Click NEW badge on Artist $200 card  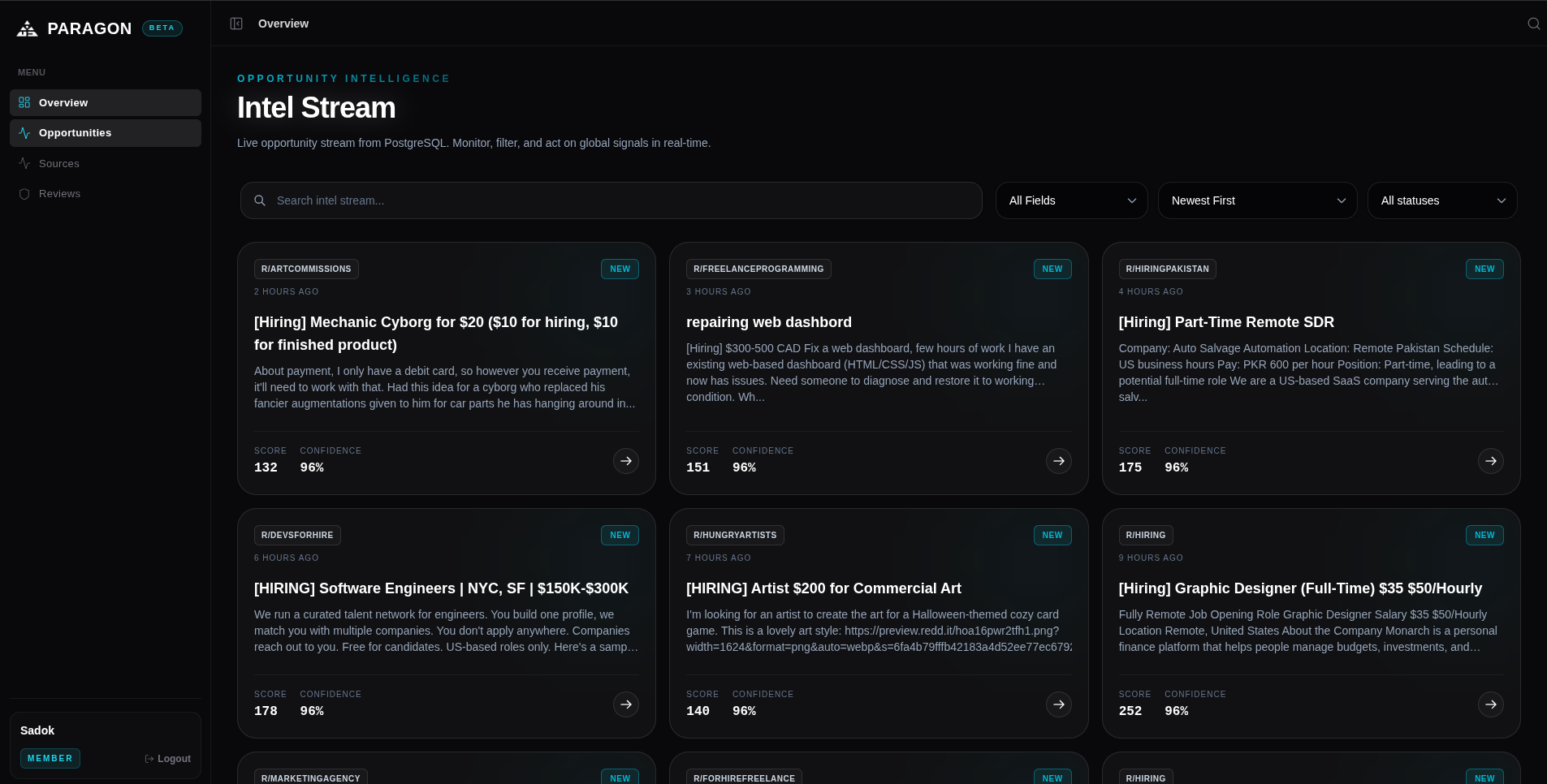point(1052,536)
